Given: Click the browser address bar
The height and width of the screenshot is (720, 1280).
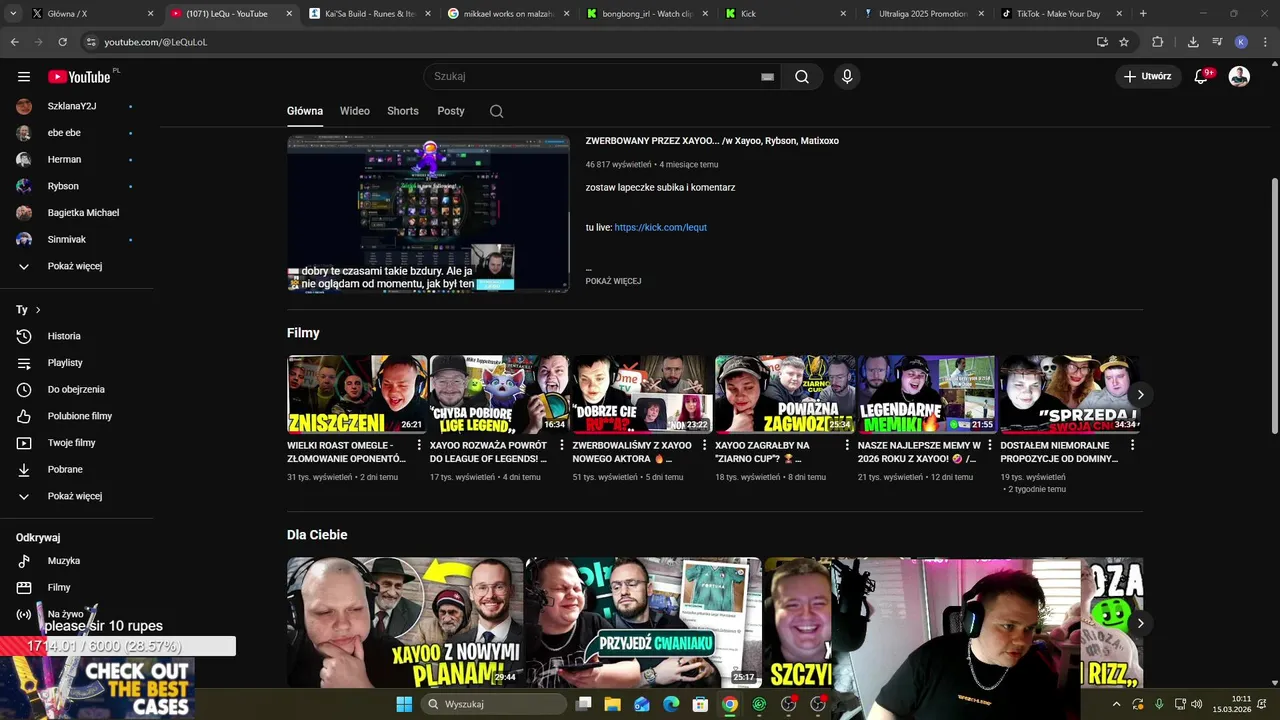Looking at the screenshot, I should (x=590, y=42).
